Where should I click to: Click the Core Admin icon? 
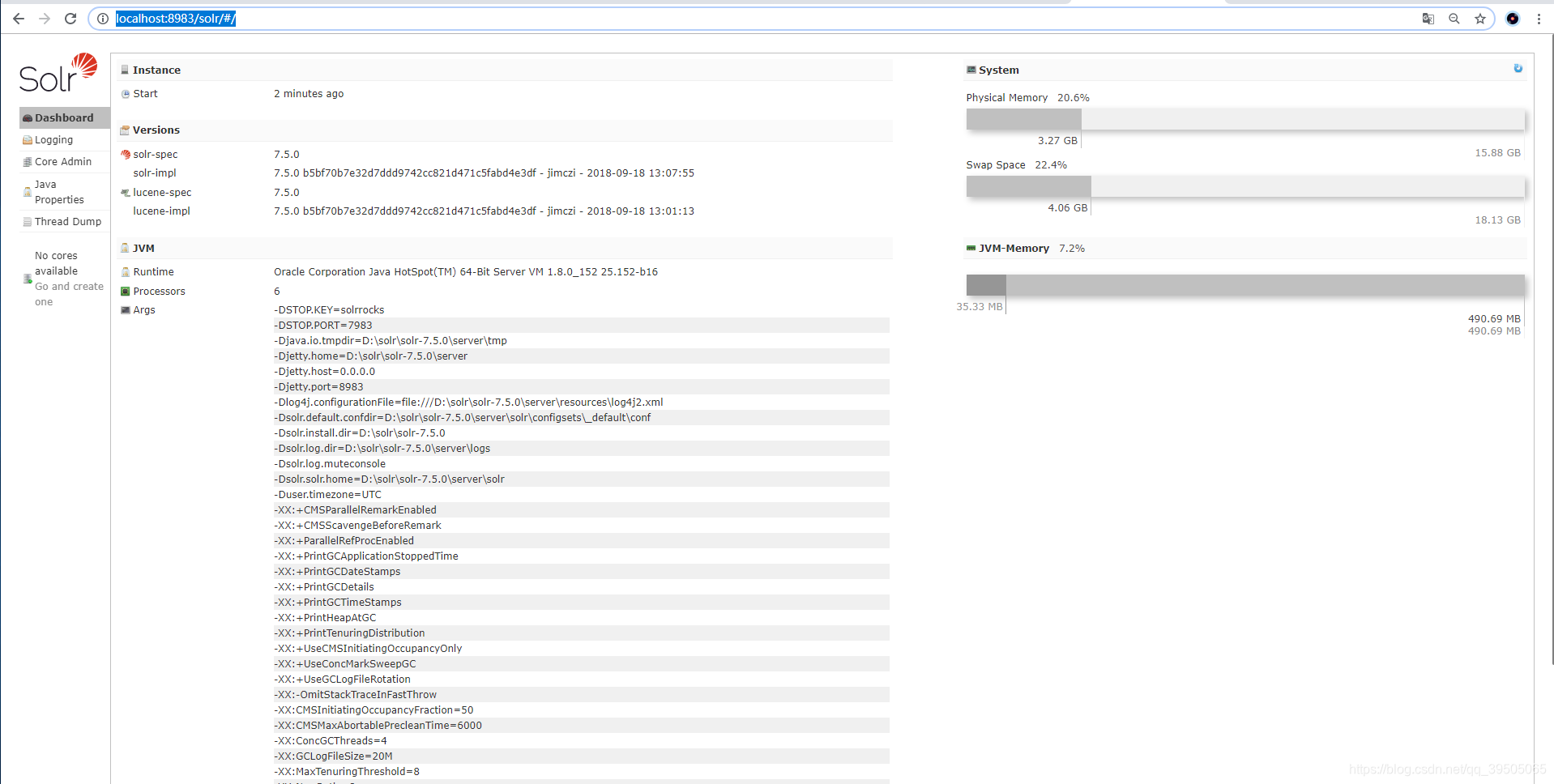pyautogui.click(x=28, y=162)
